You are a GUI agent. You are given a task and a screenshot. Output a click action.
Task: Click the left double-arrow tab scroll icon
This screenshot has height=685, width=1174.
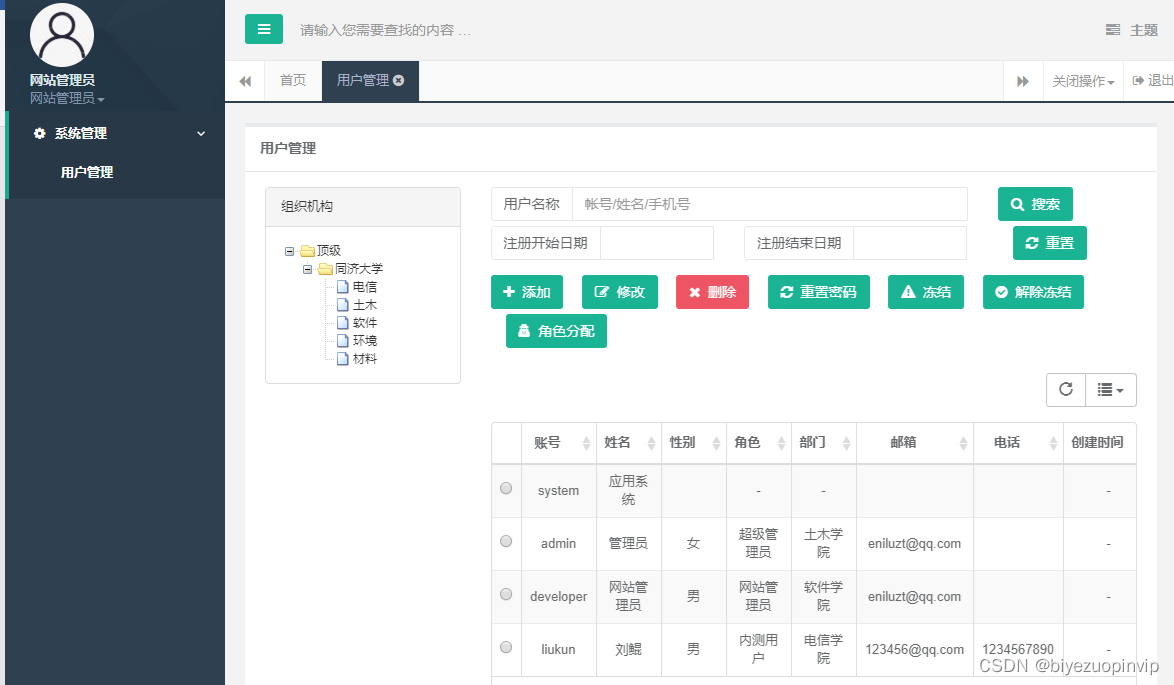click(244, 80)
